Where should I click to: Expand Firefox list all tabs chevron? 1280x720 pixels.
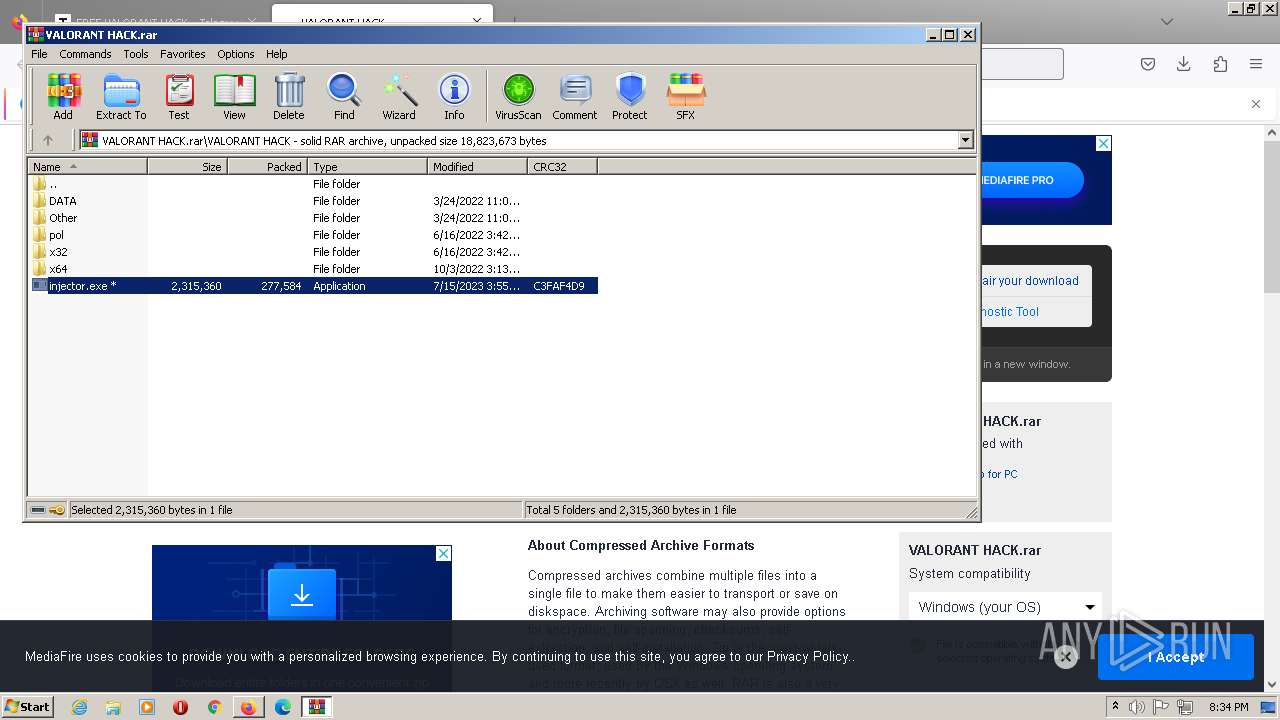pos(1166,21)
